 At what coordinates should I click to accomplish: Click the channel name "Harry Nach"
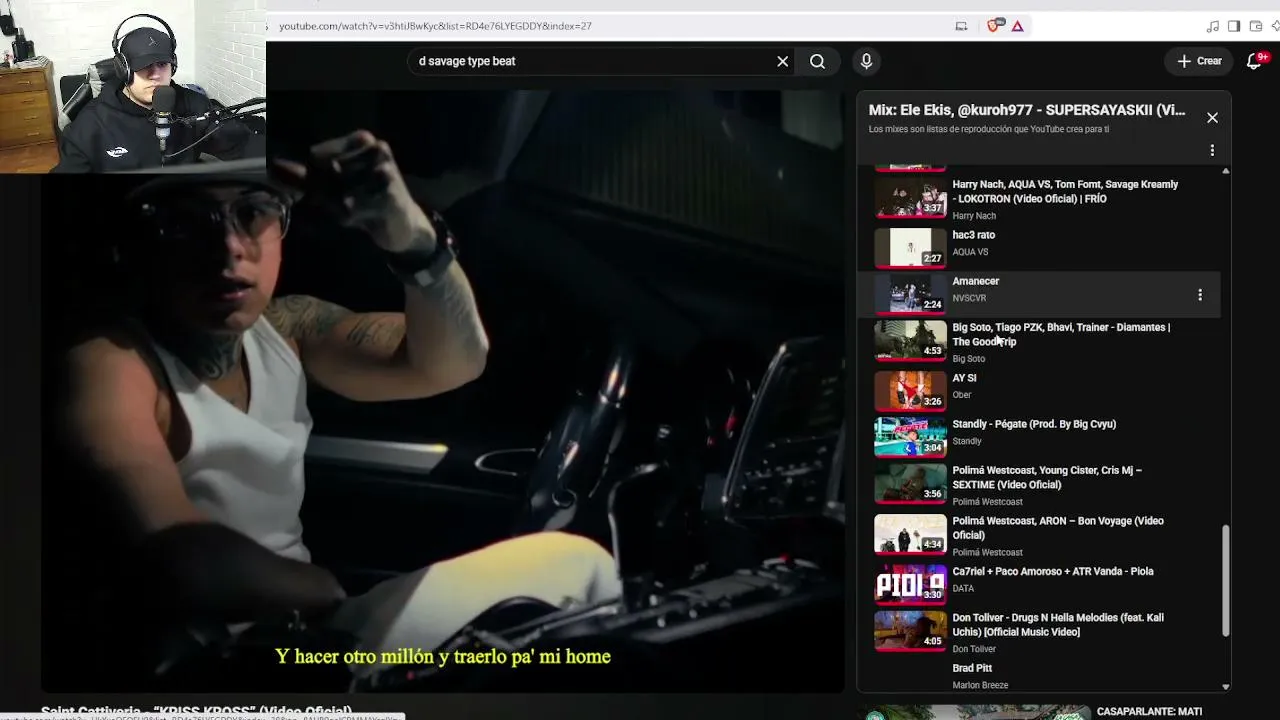tap(974, 216)
